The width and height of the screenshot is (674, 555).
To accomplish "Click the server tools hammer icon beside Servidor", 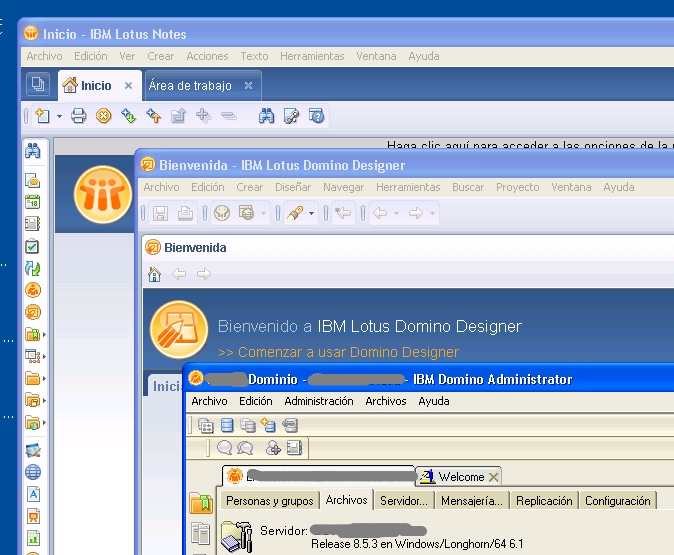I will pyautogui.click(x=236, y=536).
